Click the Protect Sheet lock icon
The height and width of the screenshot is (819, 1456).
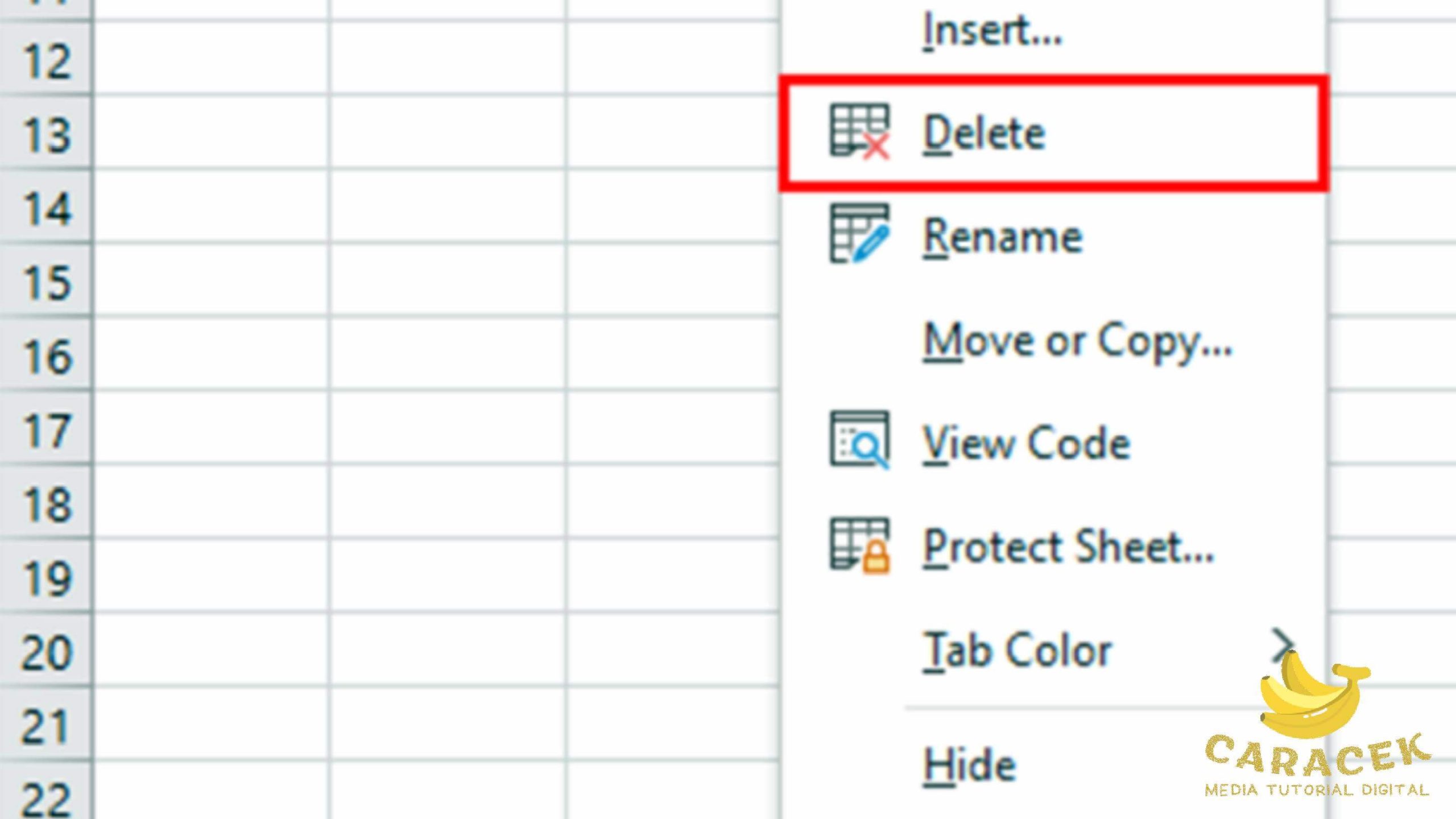point(859,544)
